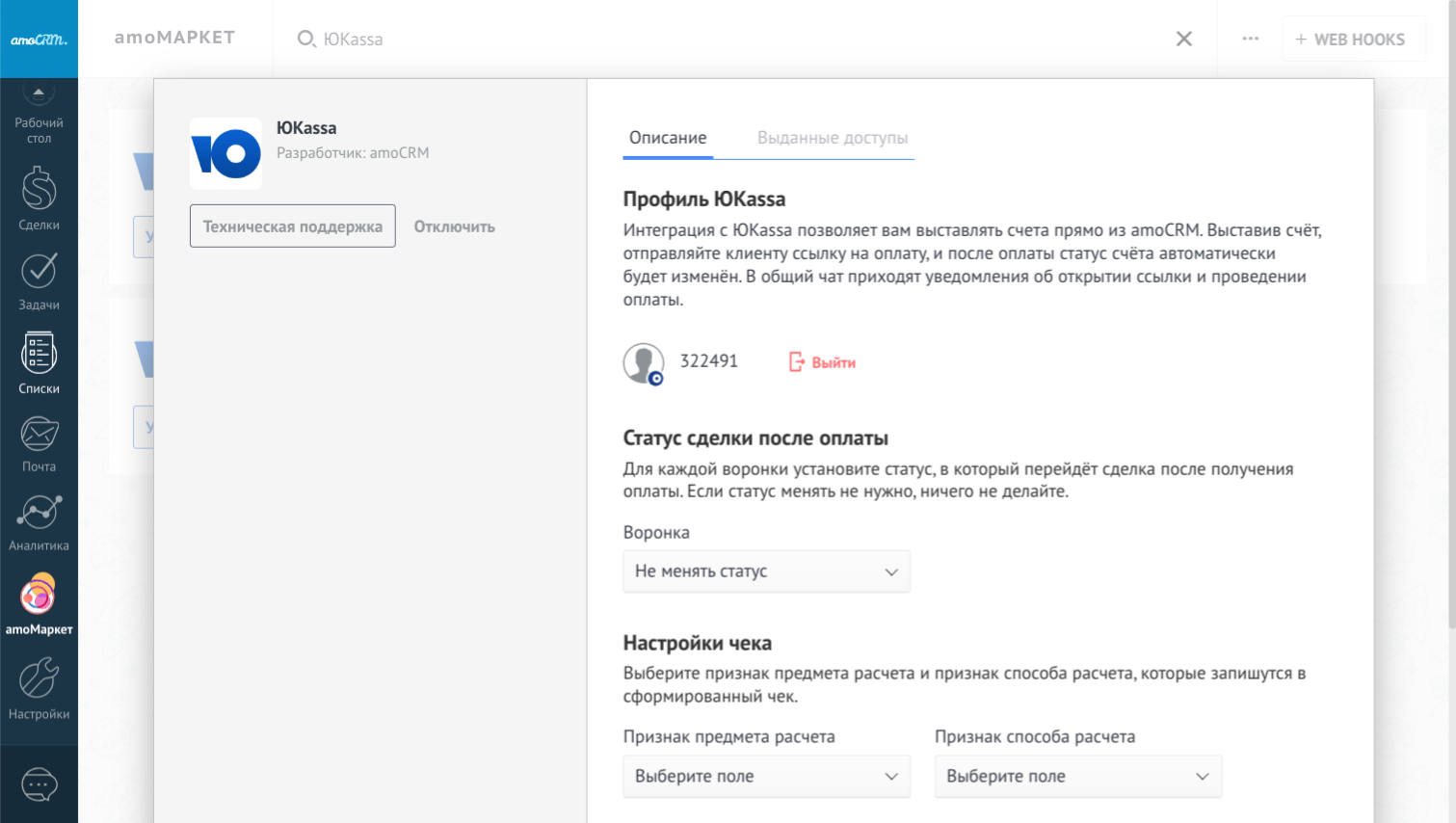Expand the Воронка status dropdown
This screenshot has width=1456, height=823.
tap(766, 571)
